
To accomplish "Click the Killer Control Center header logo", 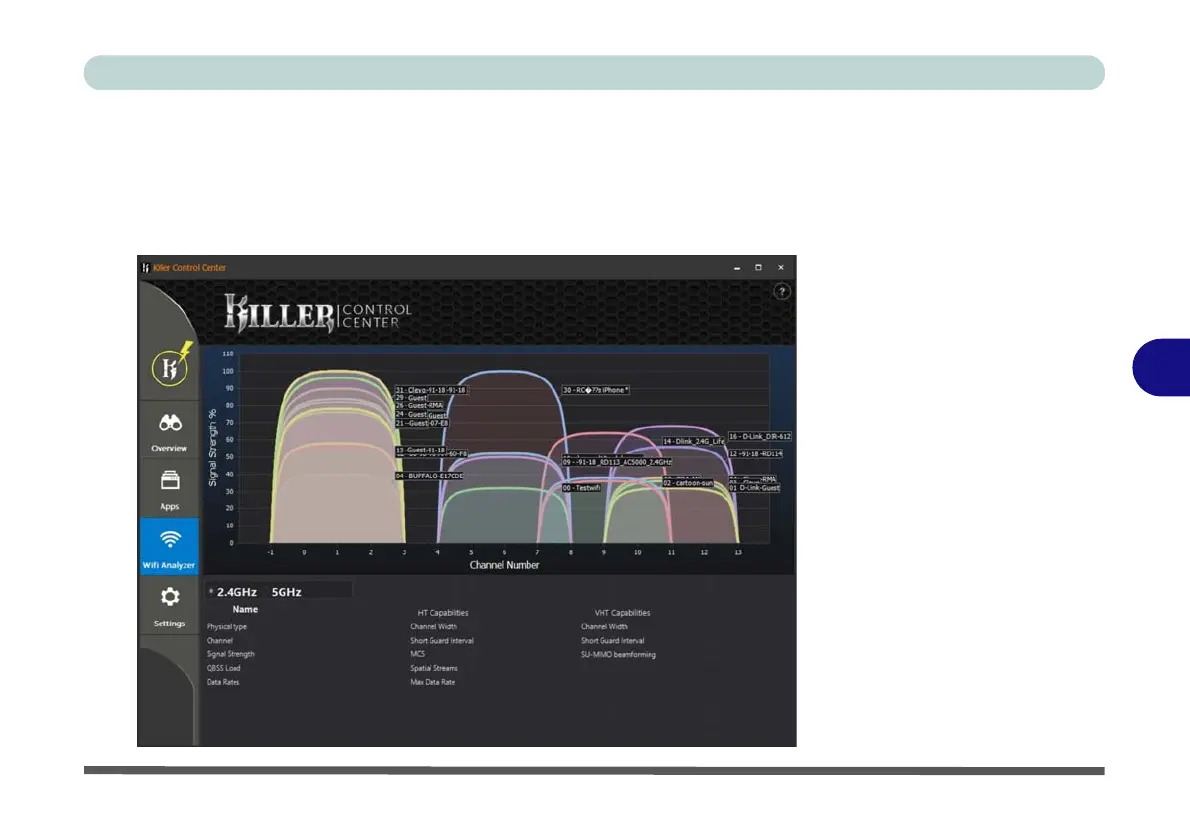I will point(317,312).
